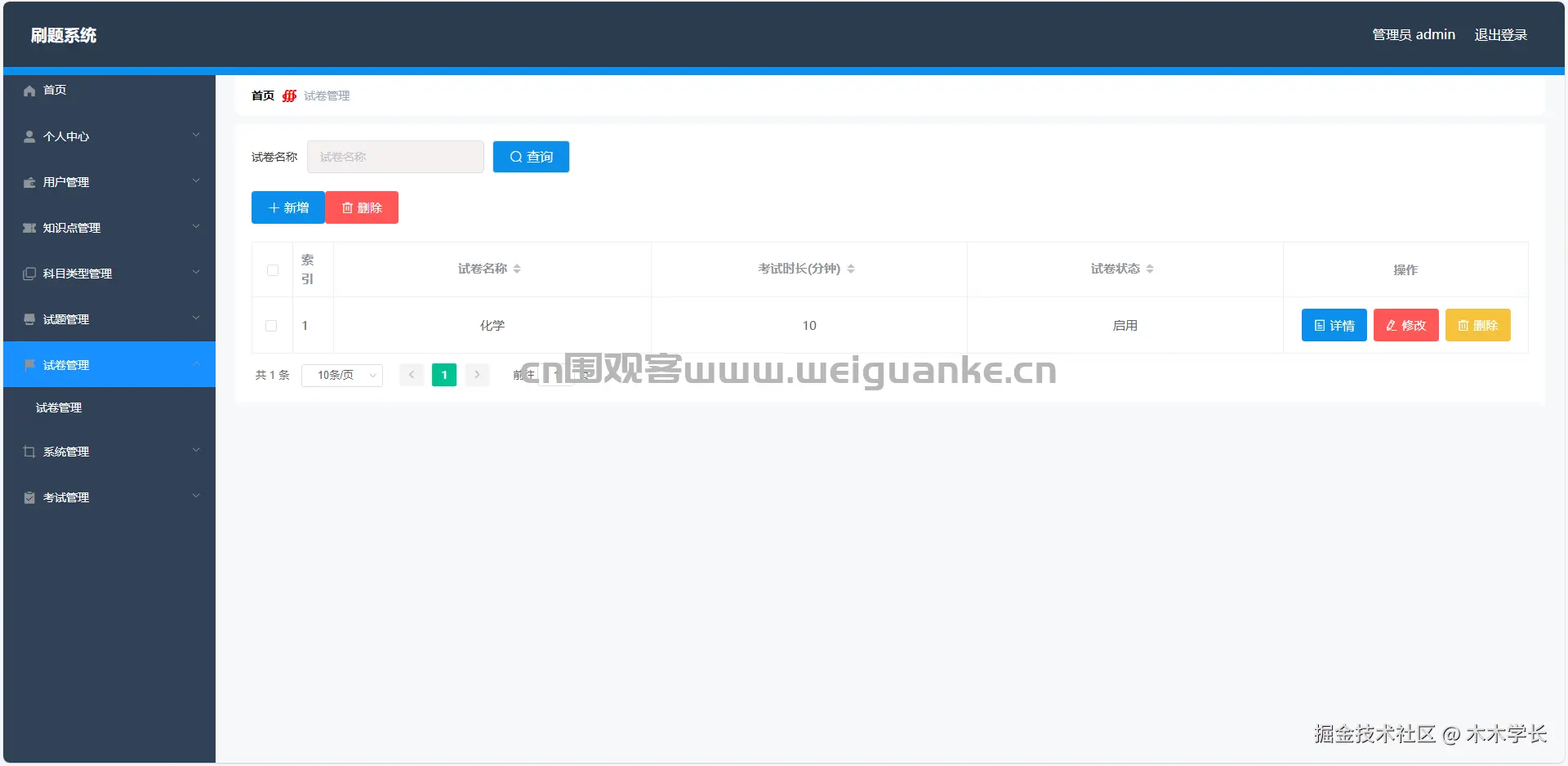The height and width of the screenshot is (766, 1568).
Task: Open 首页 in the sidebar
Action: 109,91
